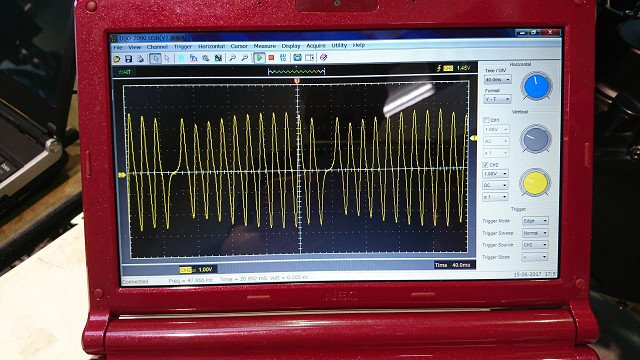
Task: Click the first magnifier zoom icon
Action: 232,58
